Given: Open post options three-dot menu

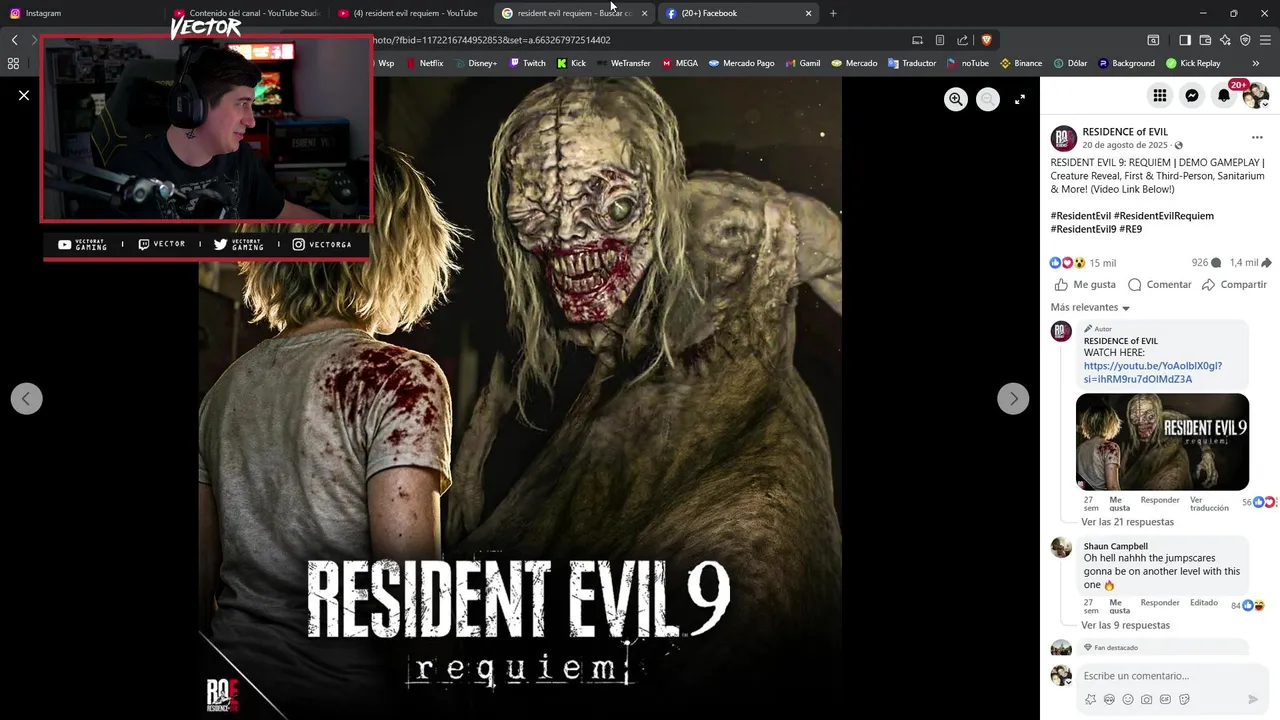Looking at the screenshot, I should (1257, 137).
